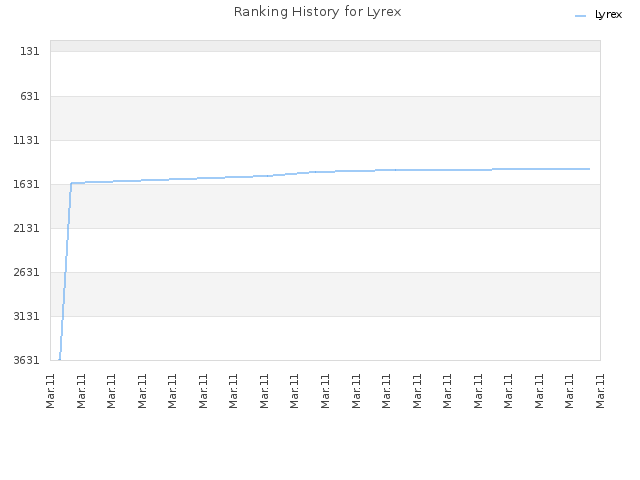Click the Lyrex legend line marker
This screenshot has width=640, height=480.
[x=580, y=16]
